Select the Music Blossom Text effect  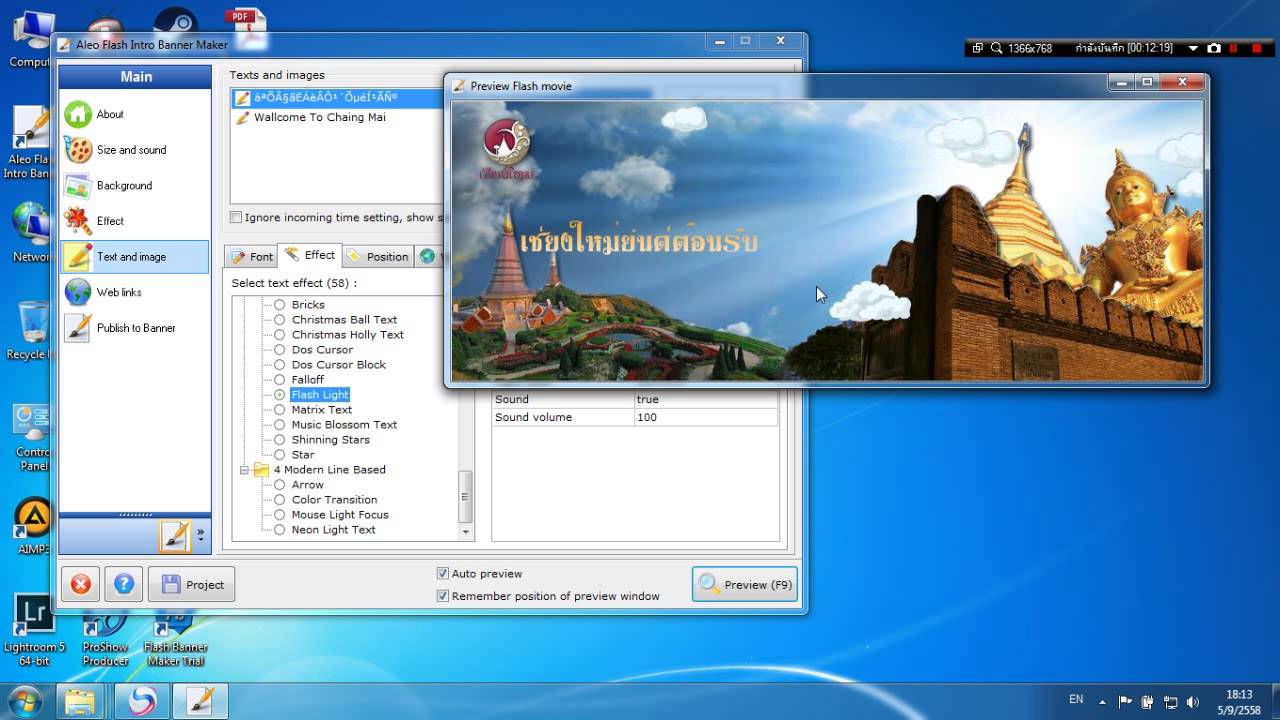click(344, 424)
